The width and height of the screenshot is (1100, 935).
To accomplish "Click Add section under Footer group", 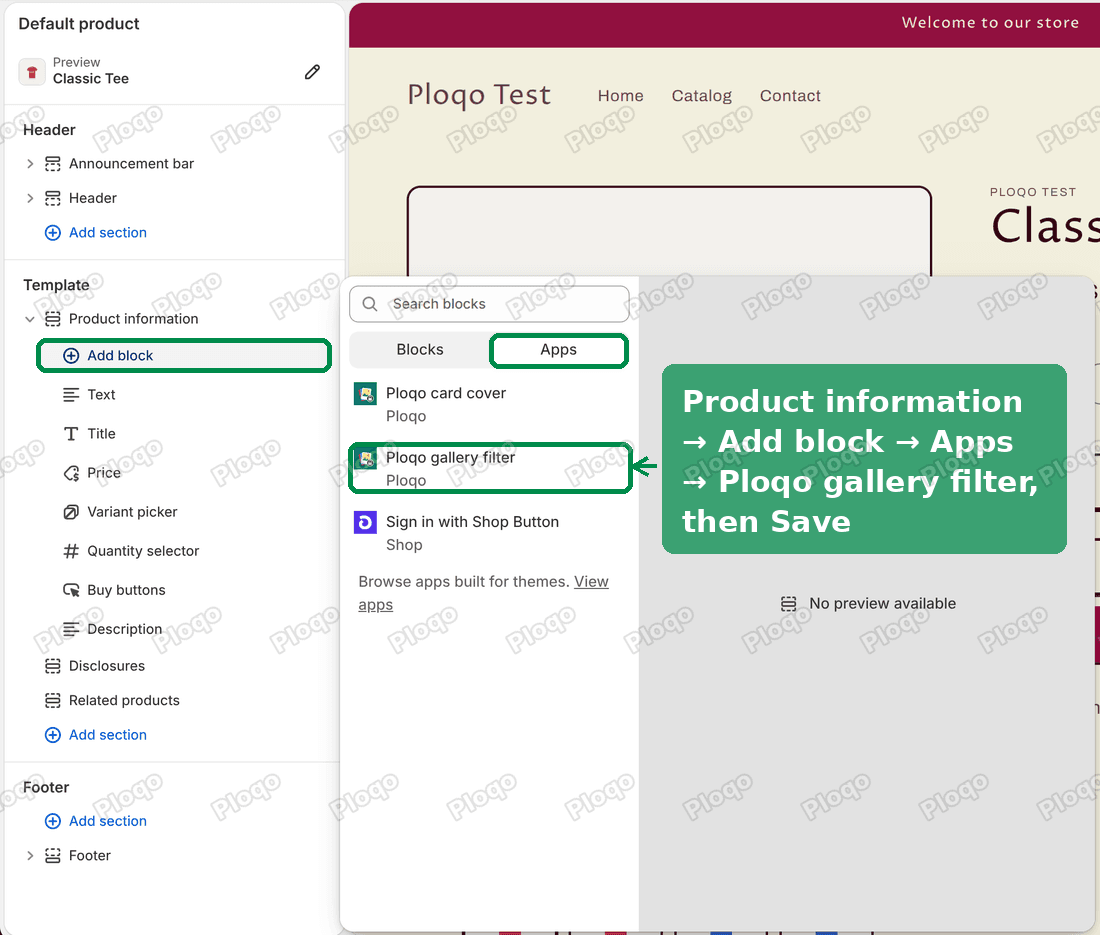I will [95, 821].
